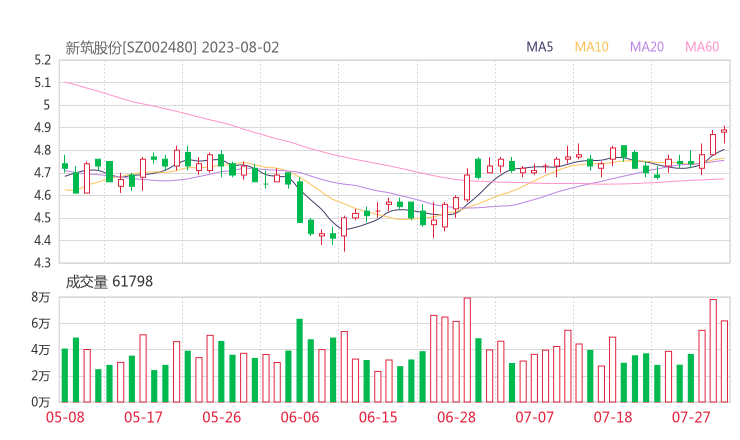Screen dimensions: 740x440
Task: Click the MA60 legend entry
Action: [x=702, y=47]
